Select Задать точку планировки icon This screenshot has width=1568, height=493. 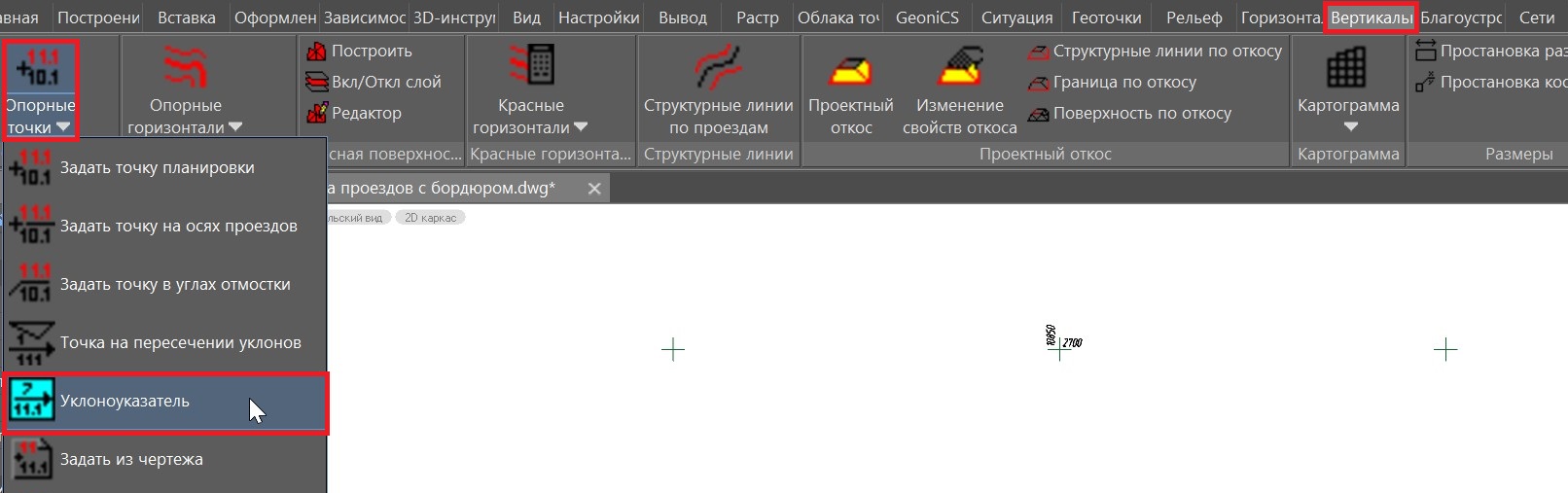point(29,167)
